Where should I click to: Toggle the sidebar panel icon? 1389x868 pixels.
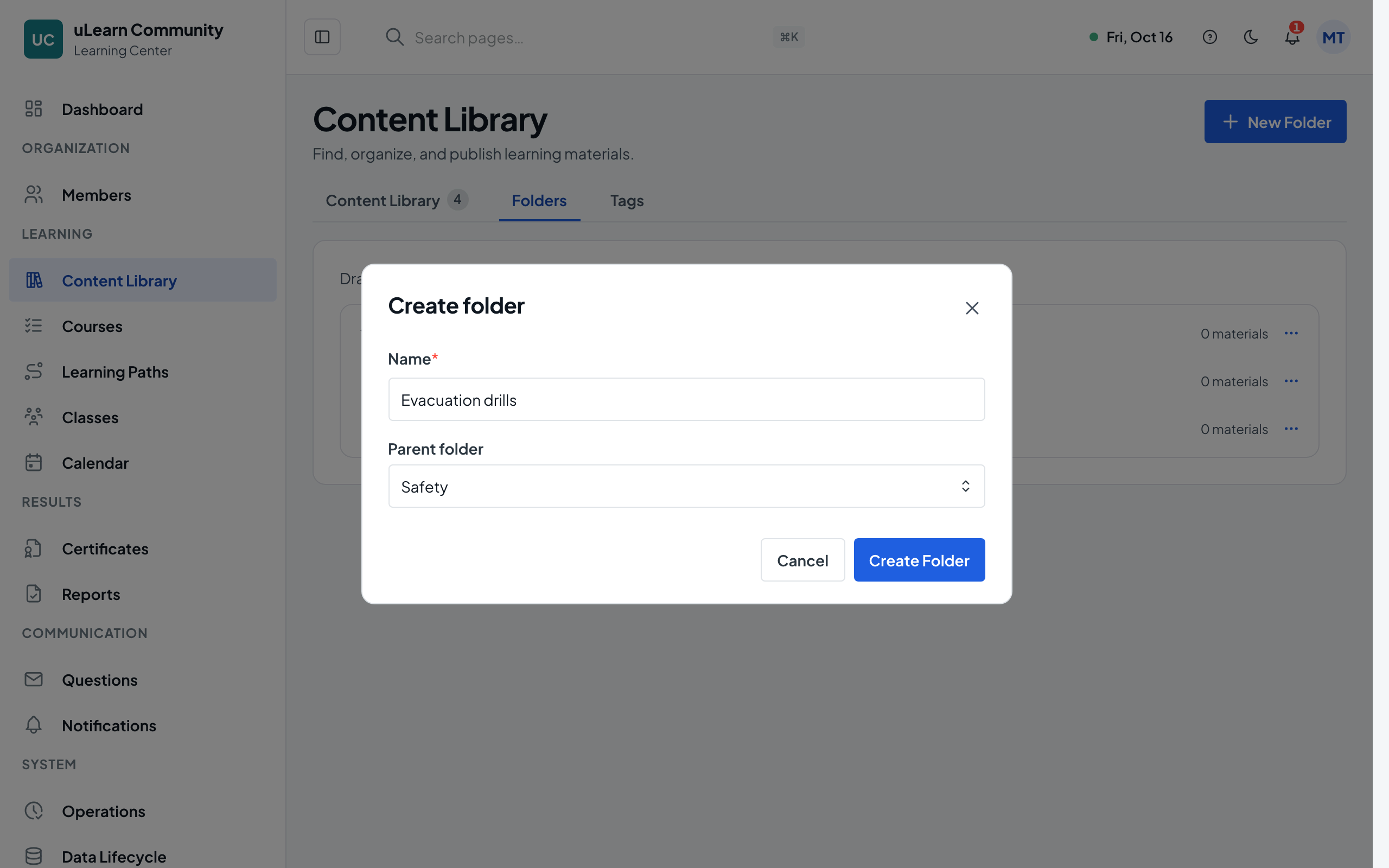click(322, 37)
